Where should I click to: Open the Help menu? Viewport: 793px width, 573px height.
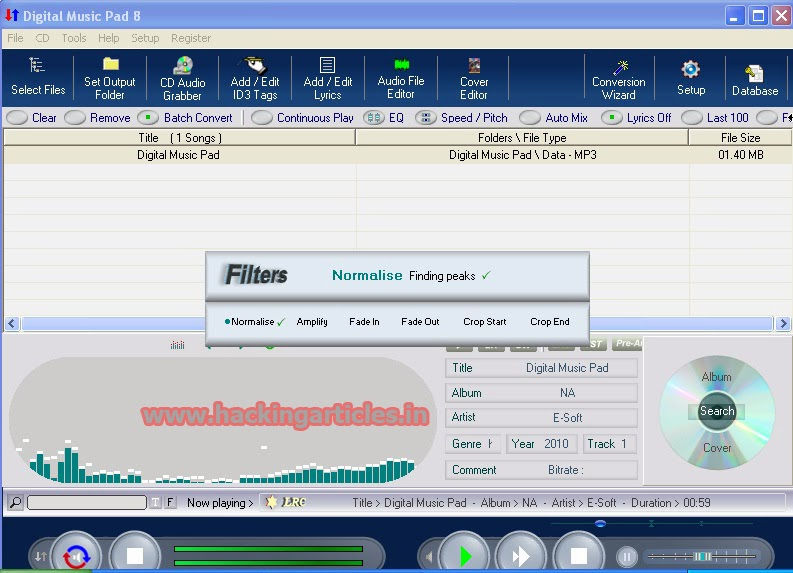click(109, 38)
